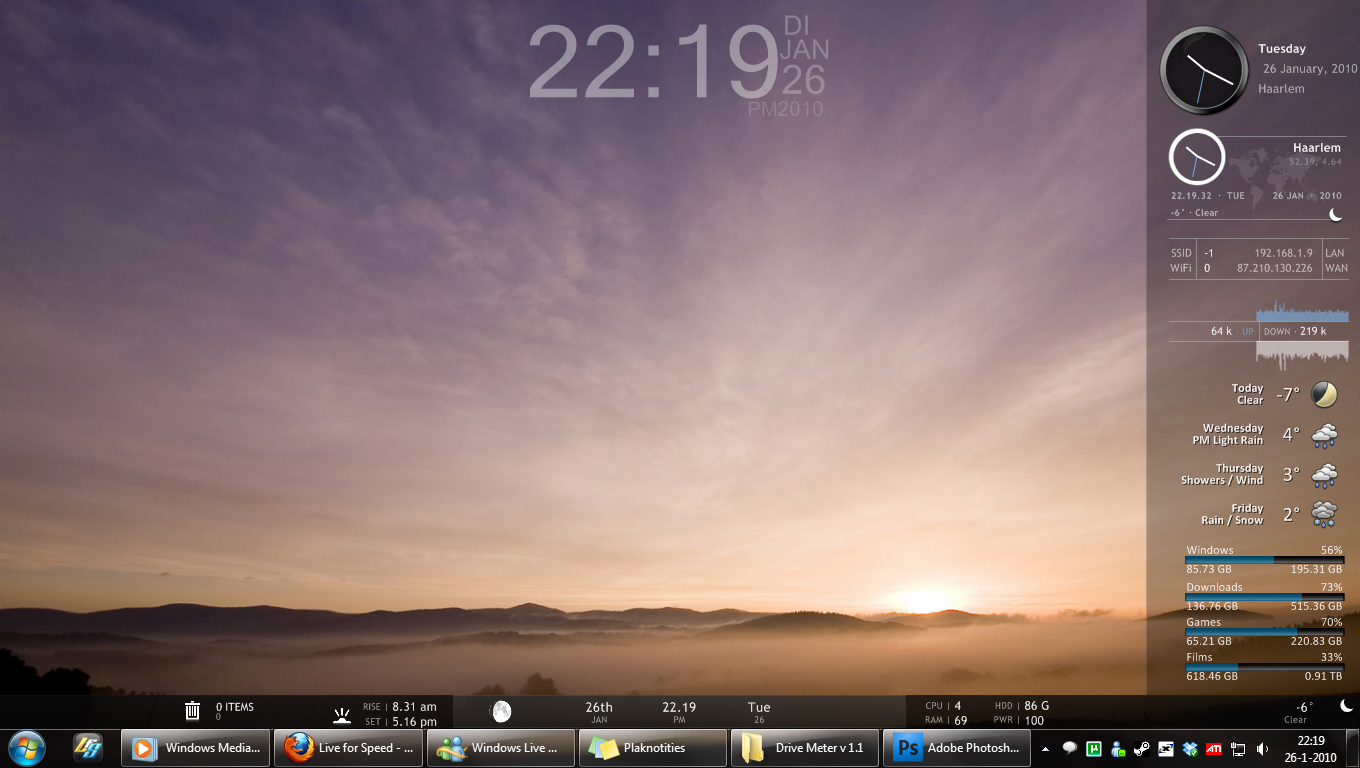
Task: Click the blue upload traffic graph
Action: click(1302, 310)
